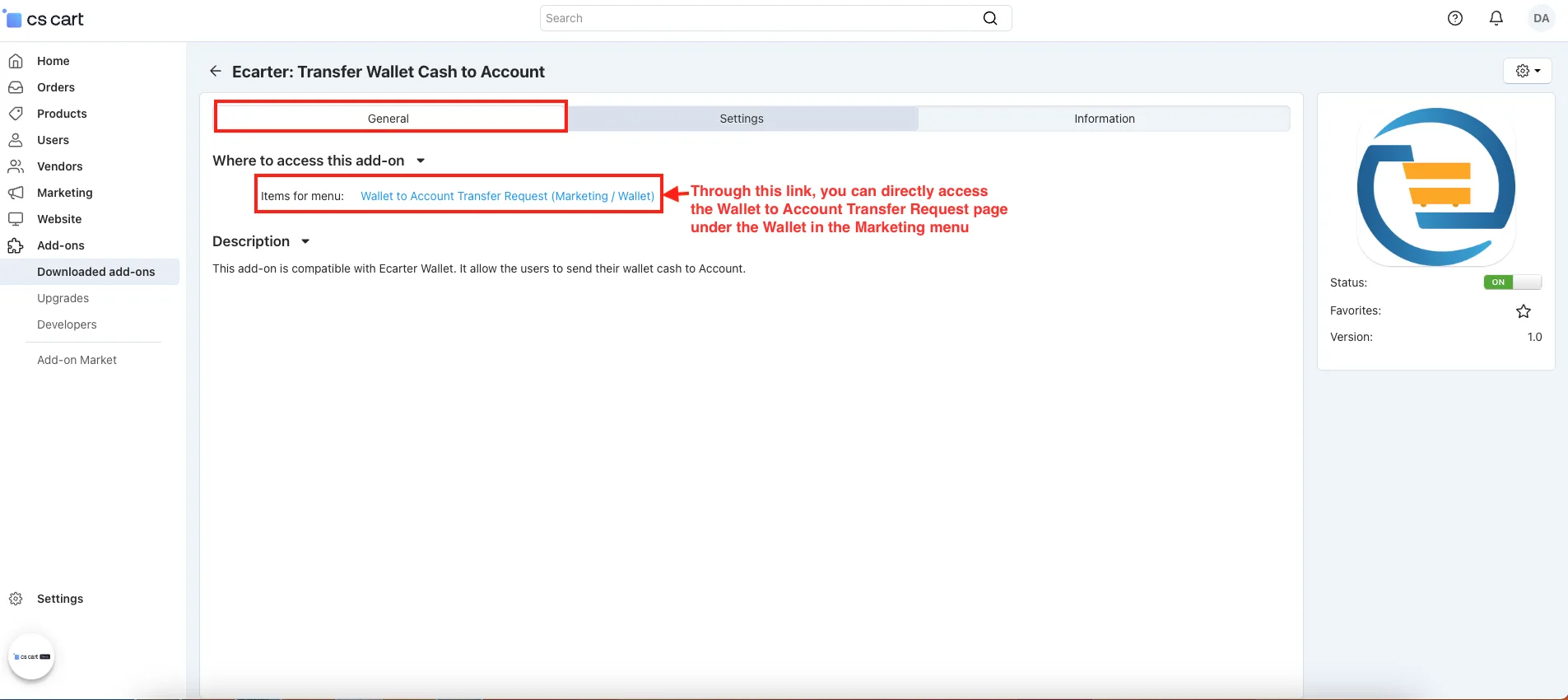1568x700 pixels.
Task: Click the Home house icon
Action: (16, 61)
